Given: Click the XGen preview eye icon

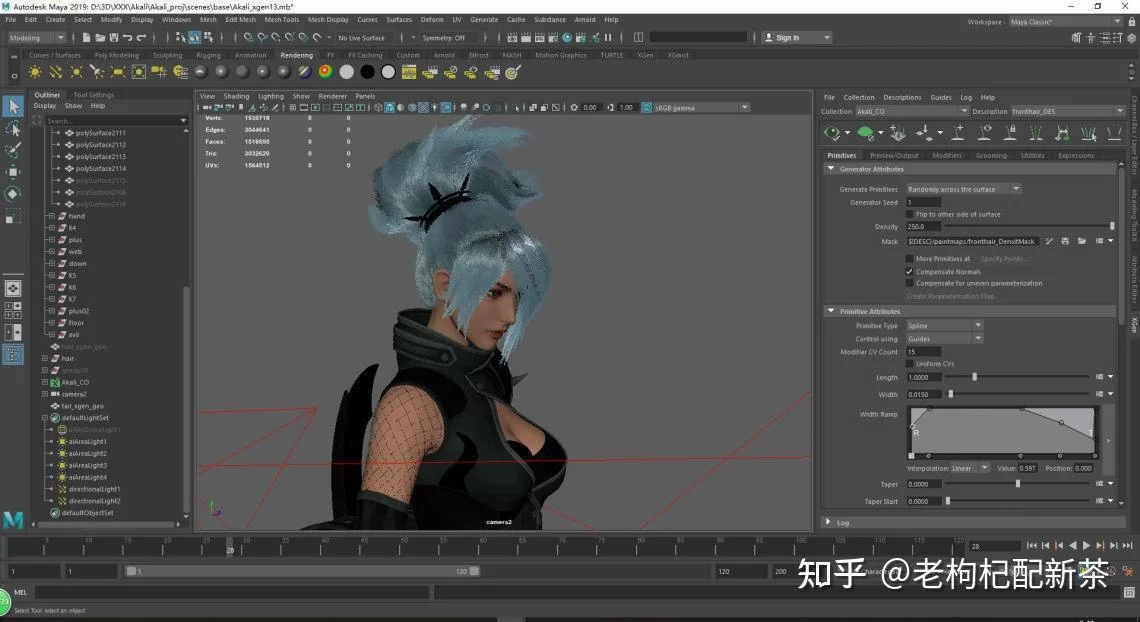Looking at the screenshot, I should pyautogui.click(x=832, y=132).
